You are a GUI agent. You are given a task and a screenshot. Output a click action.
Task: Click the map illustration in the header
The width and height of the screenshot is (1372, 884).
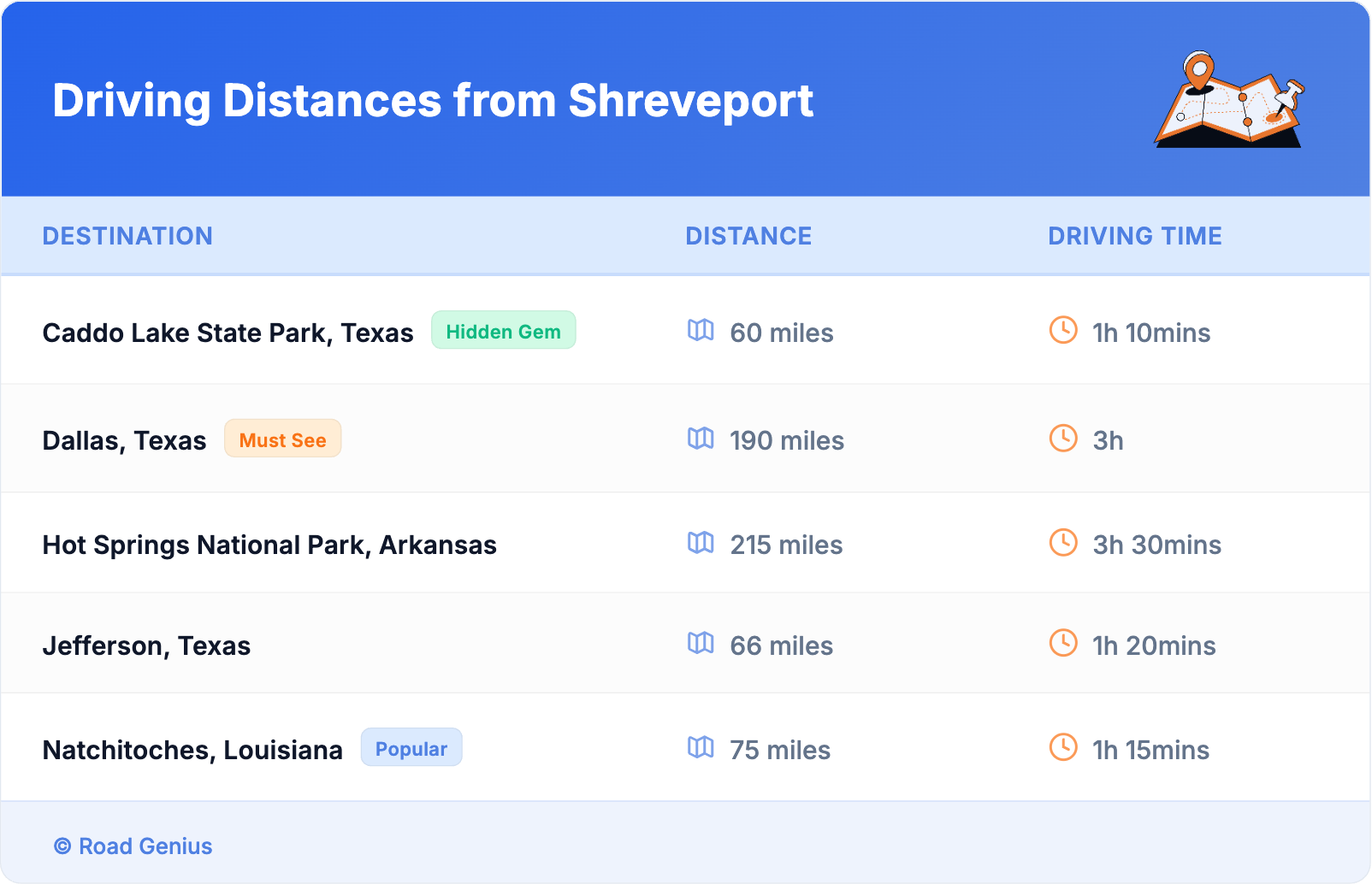point(1229,100)
